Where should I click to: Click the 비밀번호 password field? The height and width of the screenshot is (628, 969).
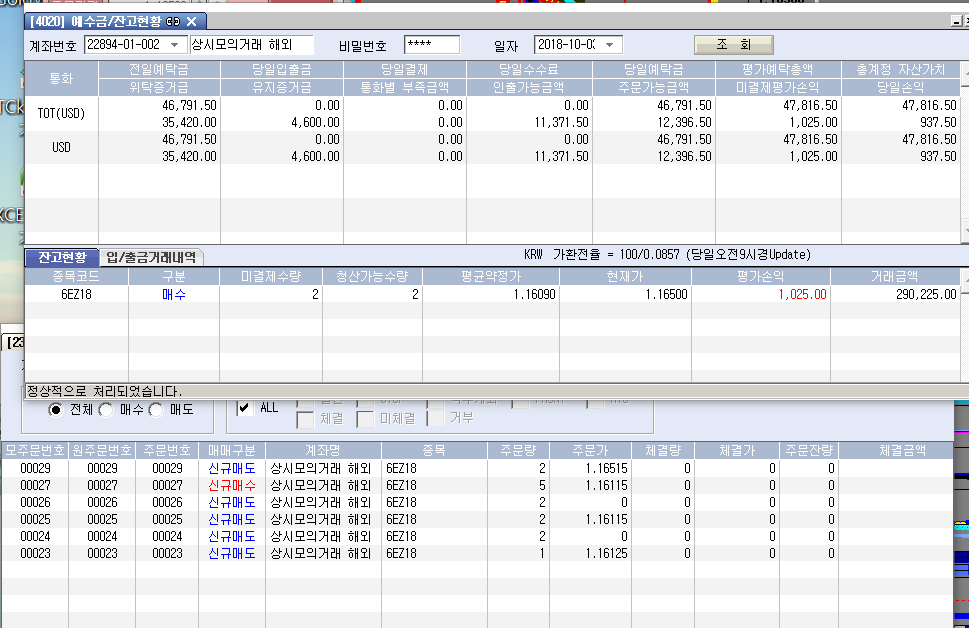pyautogui.click(x=431, y=45)
